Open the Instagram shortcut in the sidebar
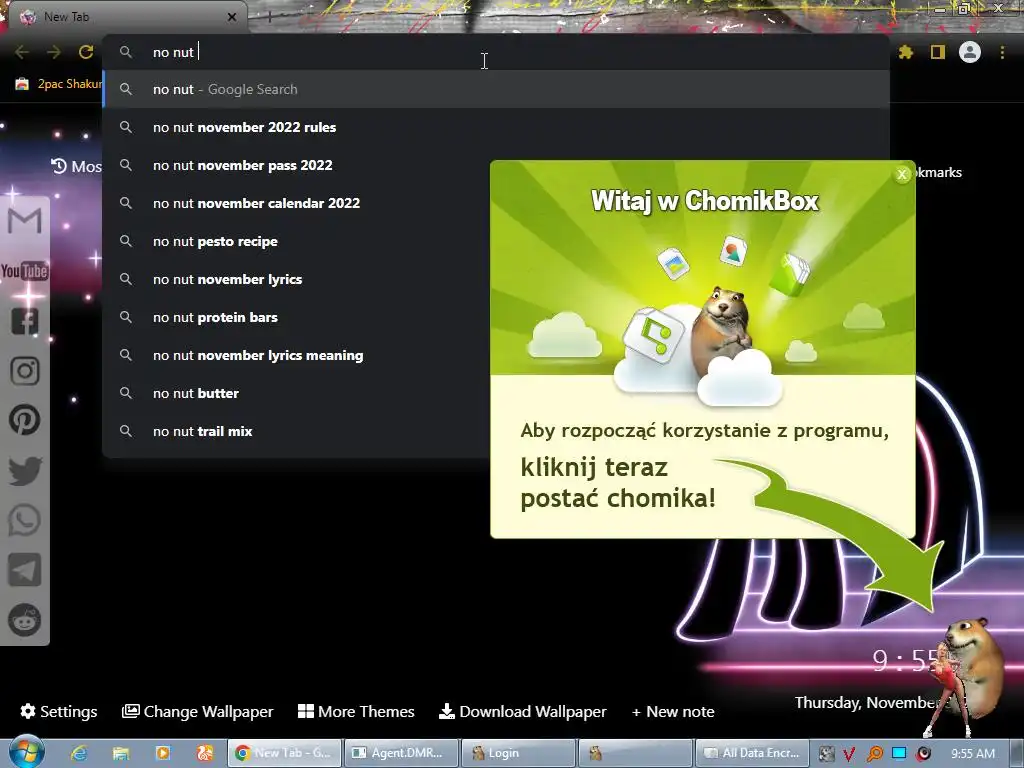This screenshot has width=1024, height=768. pos(25,370)
